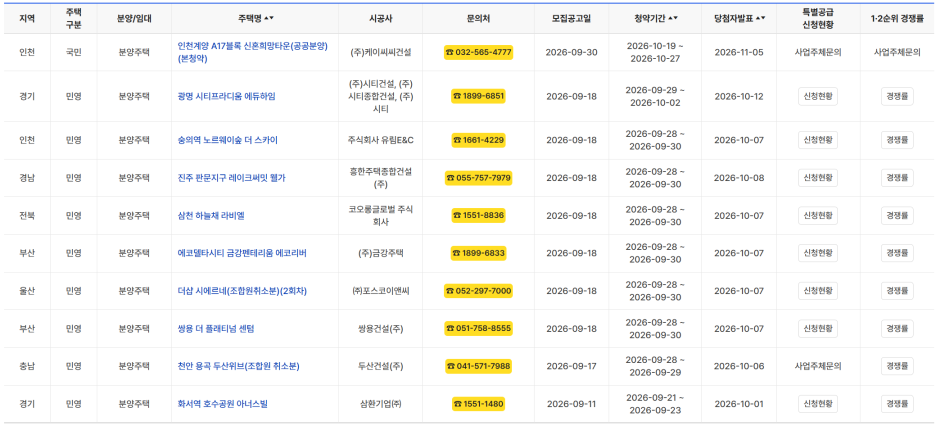This screenshot has height=426, width=936.
Task: Show 경쟁률 for 삼천 하늘채 라비엘
Action: click(897, 215)
